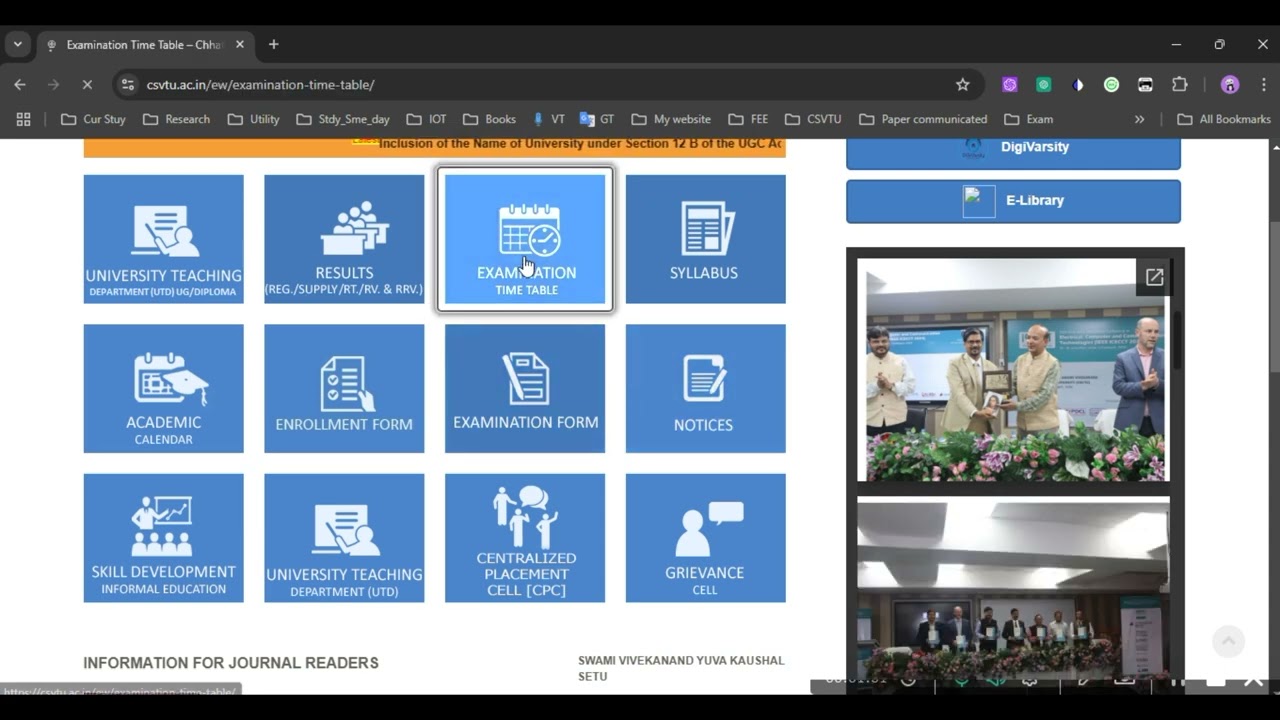Open the Examination Time Table tile
This screenshot has width=1280, height=720.
click(x=525, y=239)
